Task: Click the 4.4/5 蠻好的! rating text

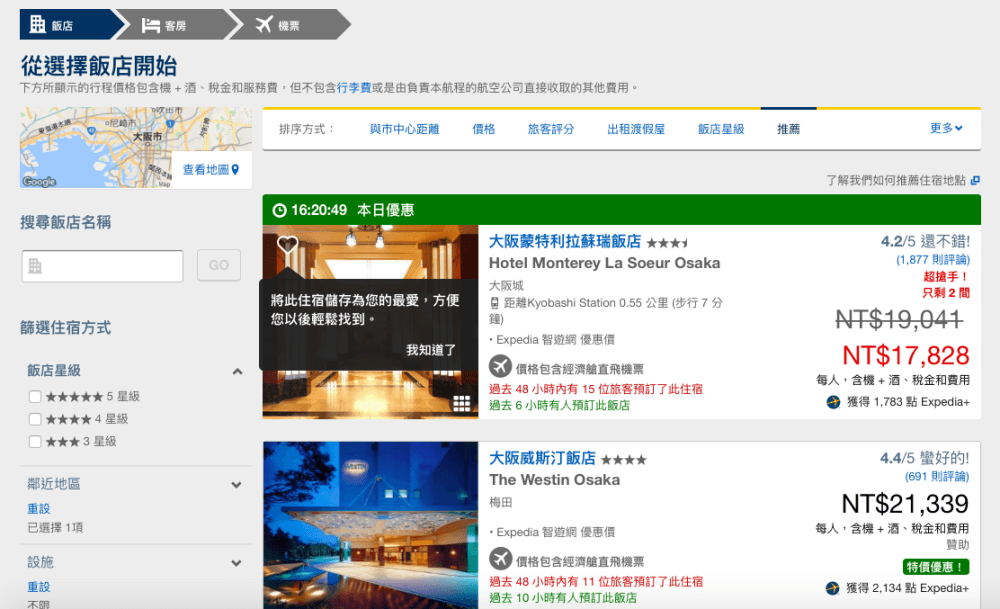Action: (924, 458)
